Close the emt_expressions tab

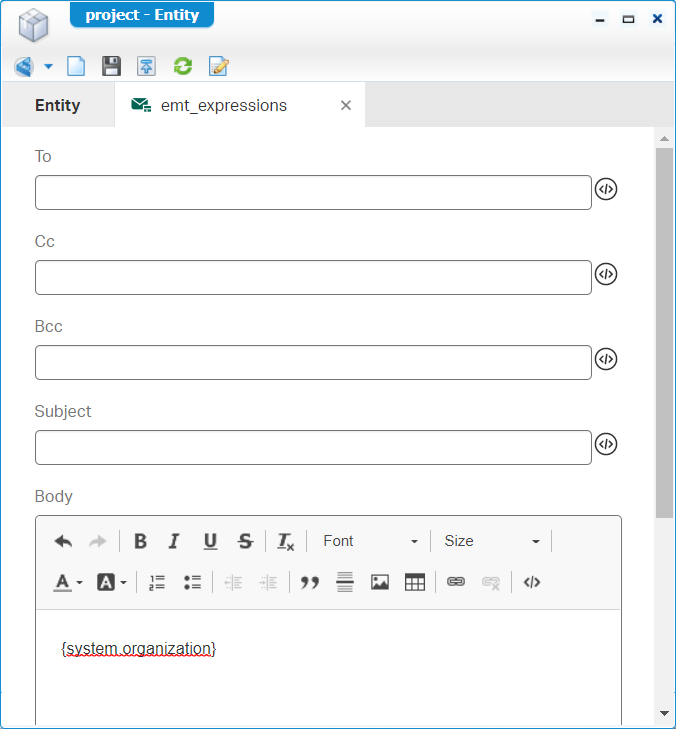click(x=346, y=105)
